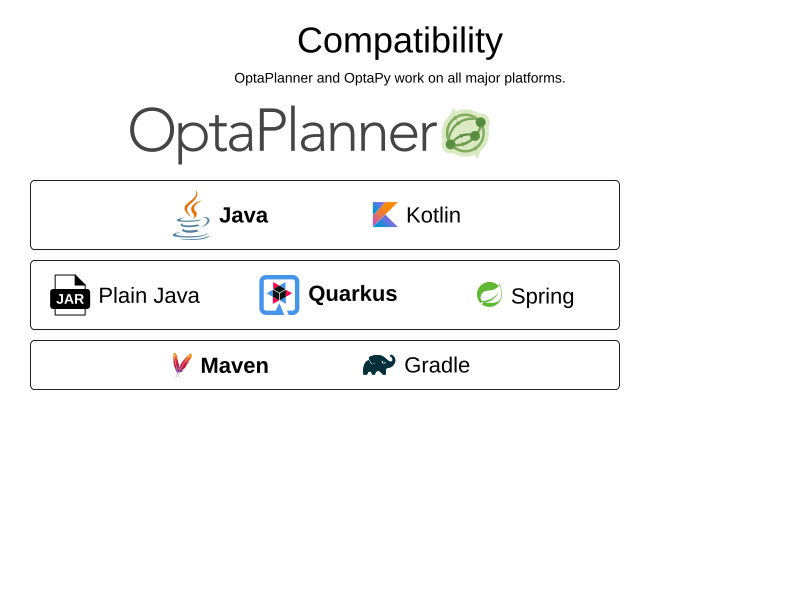Open the Plain Java label

point(149,295)
